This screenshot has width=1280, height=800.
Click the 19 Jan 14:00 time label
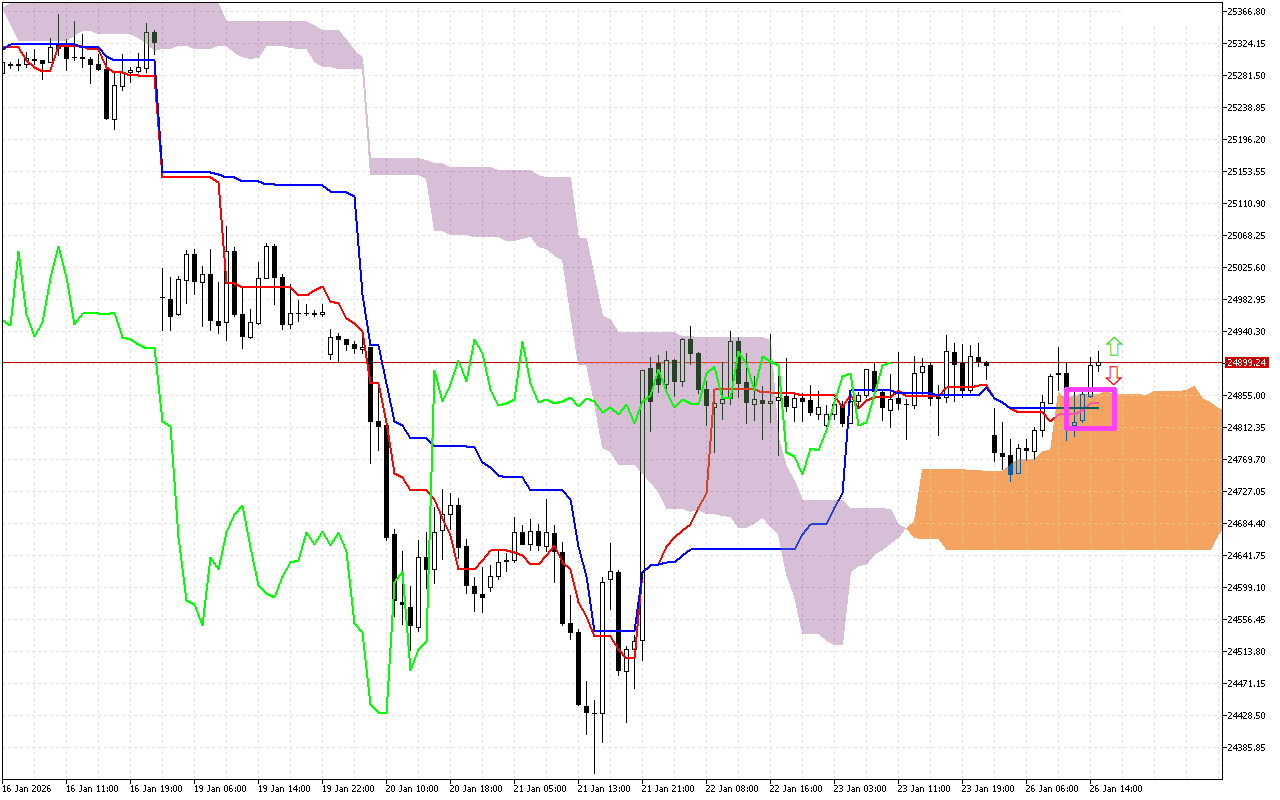[284, 788]
